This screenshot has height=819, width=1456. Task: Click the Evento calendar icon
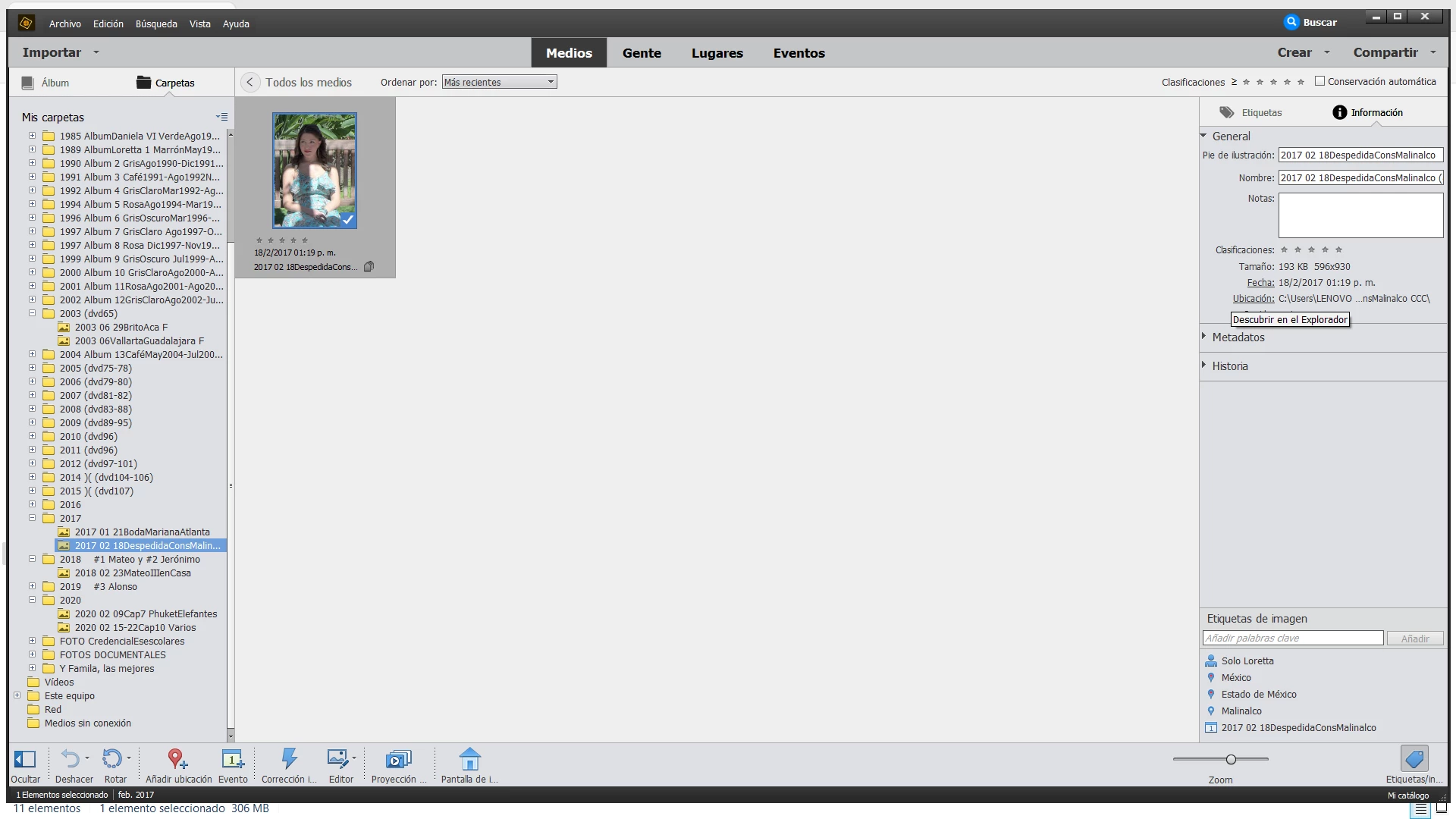click(232, 759)
